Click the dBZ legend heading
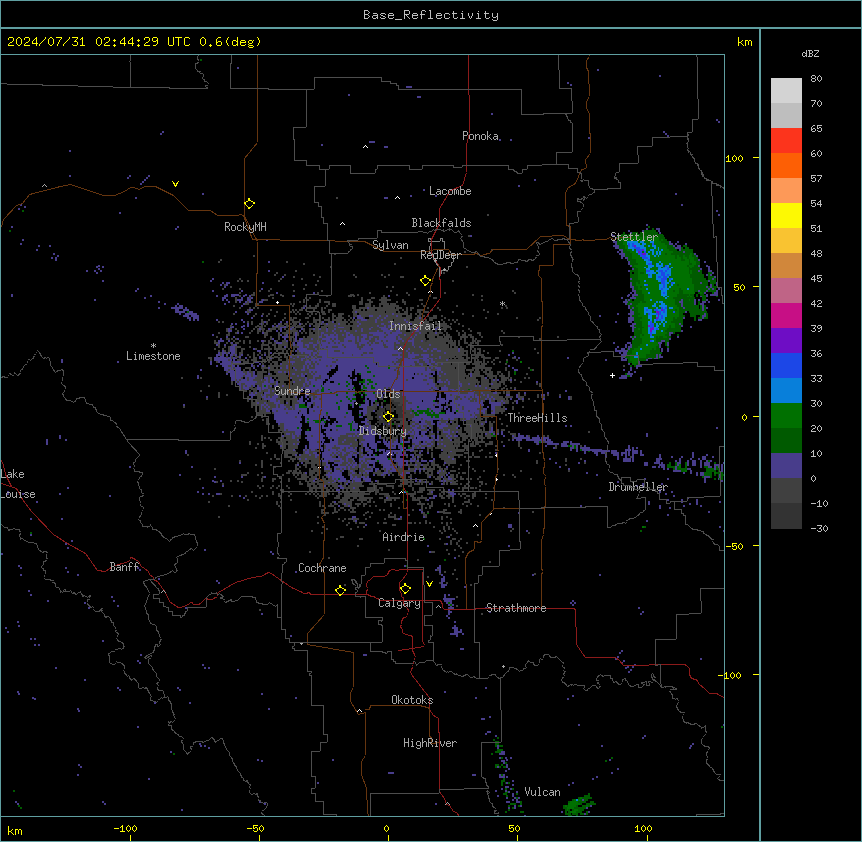 (x=810, y=53)
